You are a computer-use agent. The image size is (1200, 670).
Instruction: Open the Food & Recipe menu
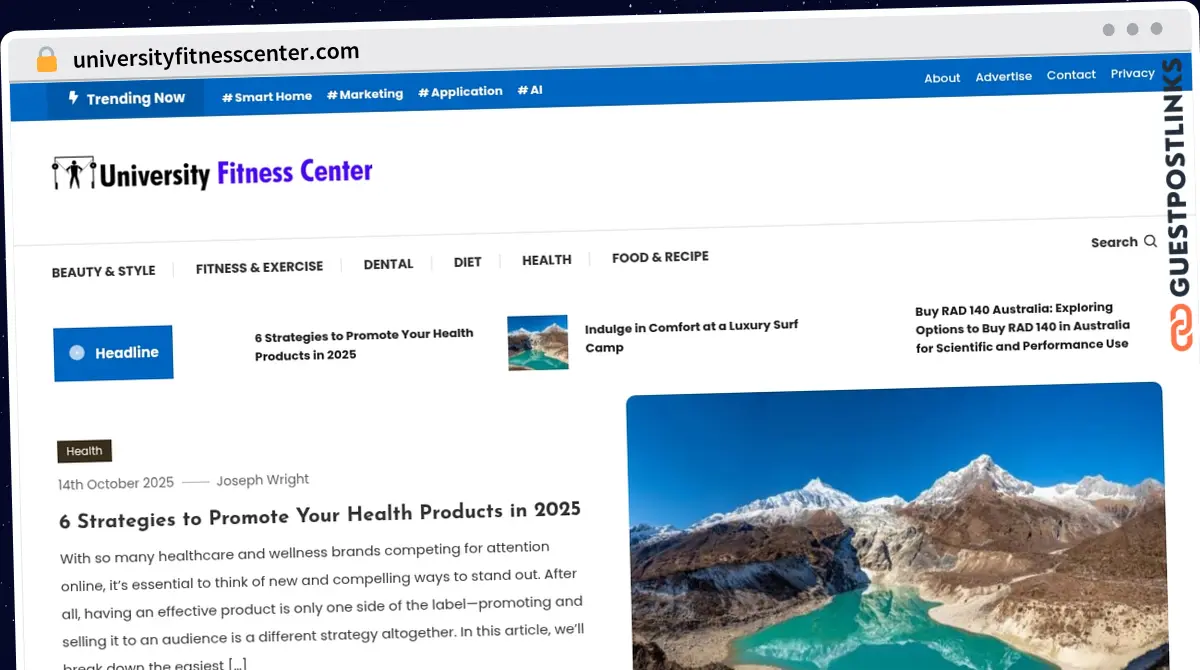pos(660,257)
